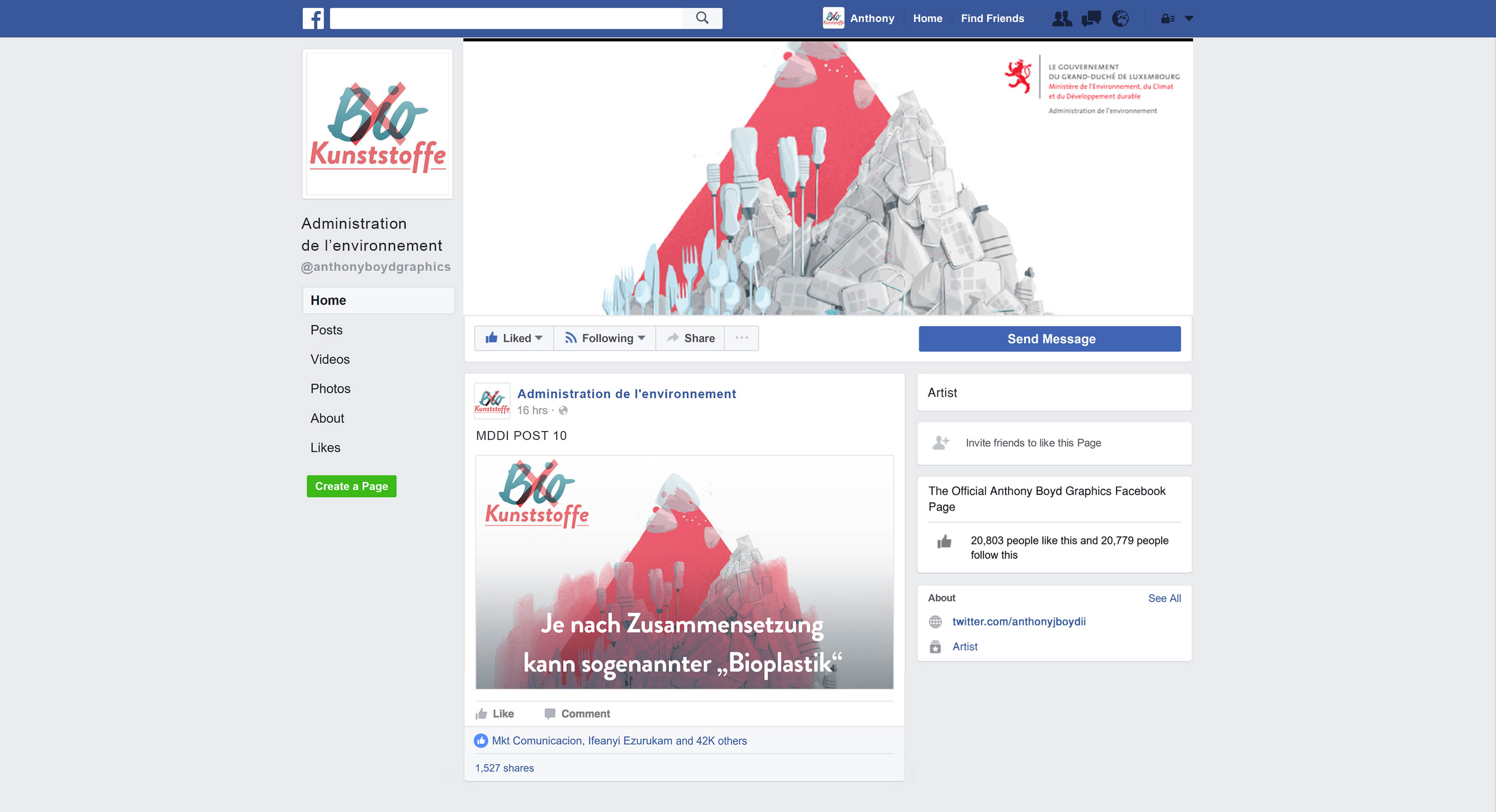This screenshot has height=812, width=1496.
Task: Click the Facebook logo icon
Action: (x=313, y=19)
